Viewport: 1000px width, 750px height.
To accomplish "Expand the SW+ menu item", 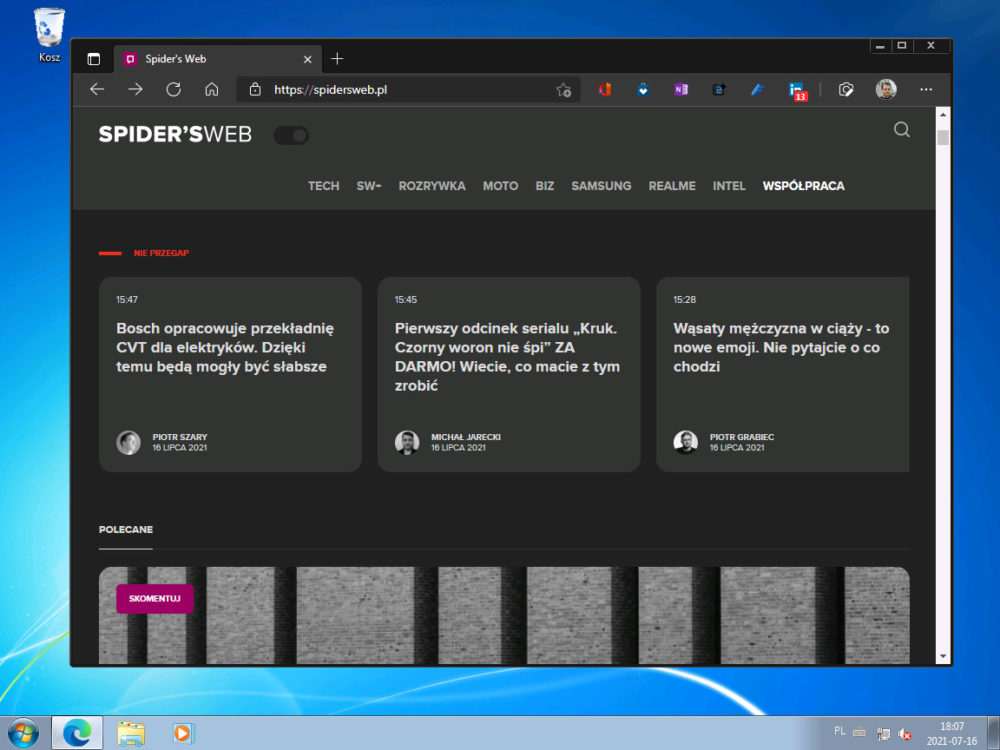I will click(x=369, y=186).
